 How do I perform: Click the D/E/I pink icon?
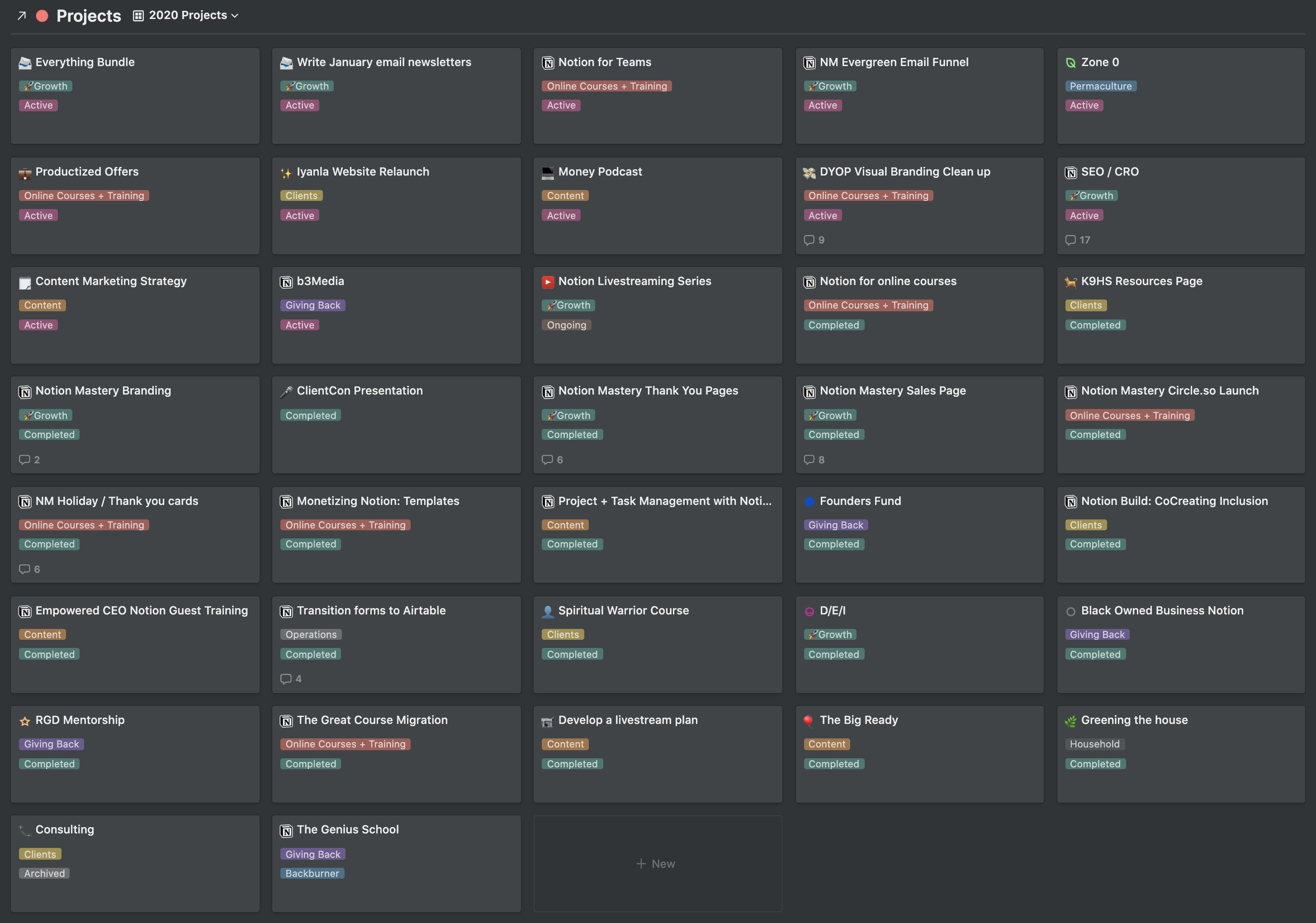[809, 611]
